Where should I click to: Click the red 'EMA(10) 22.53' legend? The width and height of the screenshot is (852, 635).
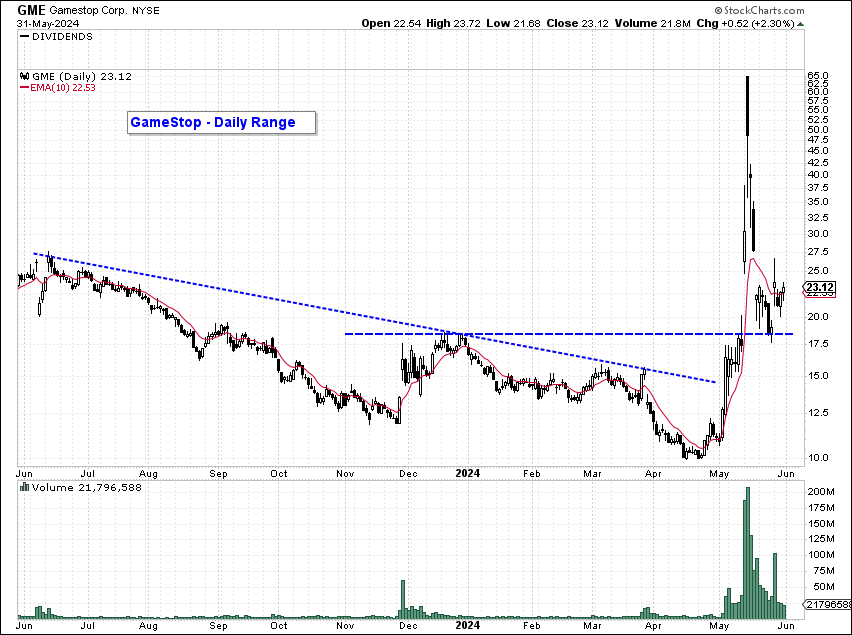click(x=58, y=87)
